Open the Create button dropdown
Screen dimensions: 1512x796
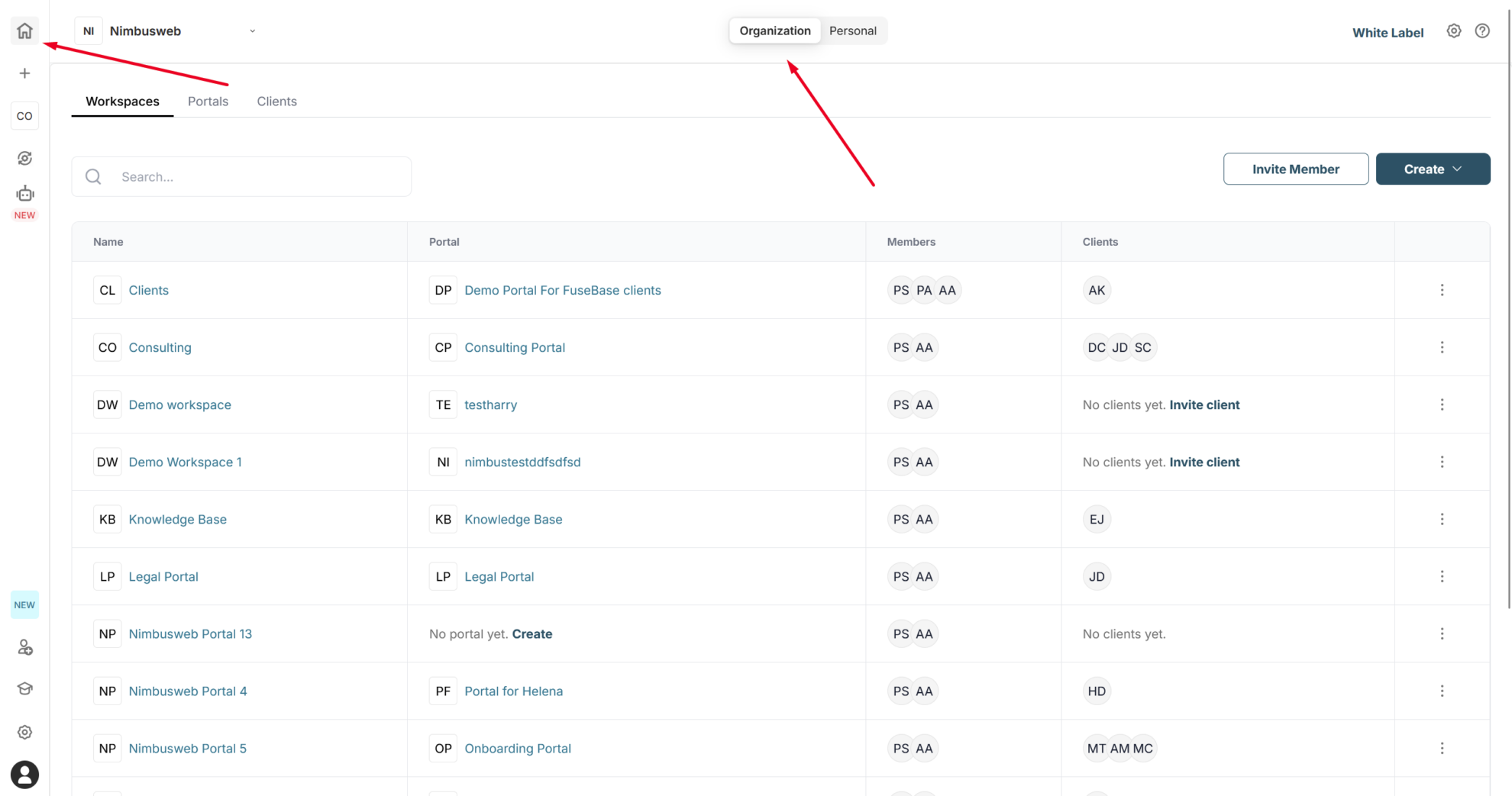click(x=1433, y=169)
